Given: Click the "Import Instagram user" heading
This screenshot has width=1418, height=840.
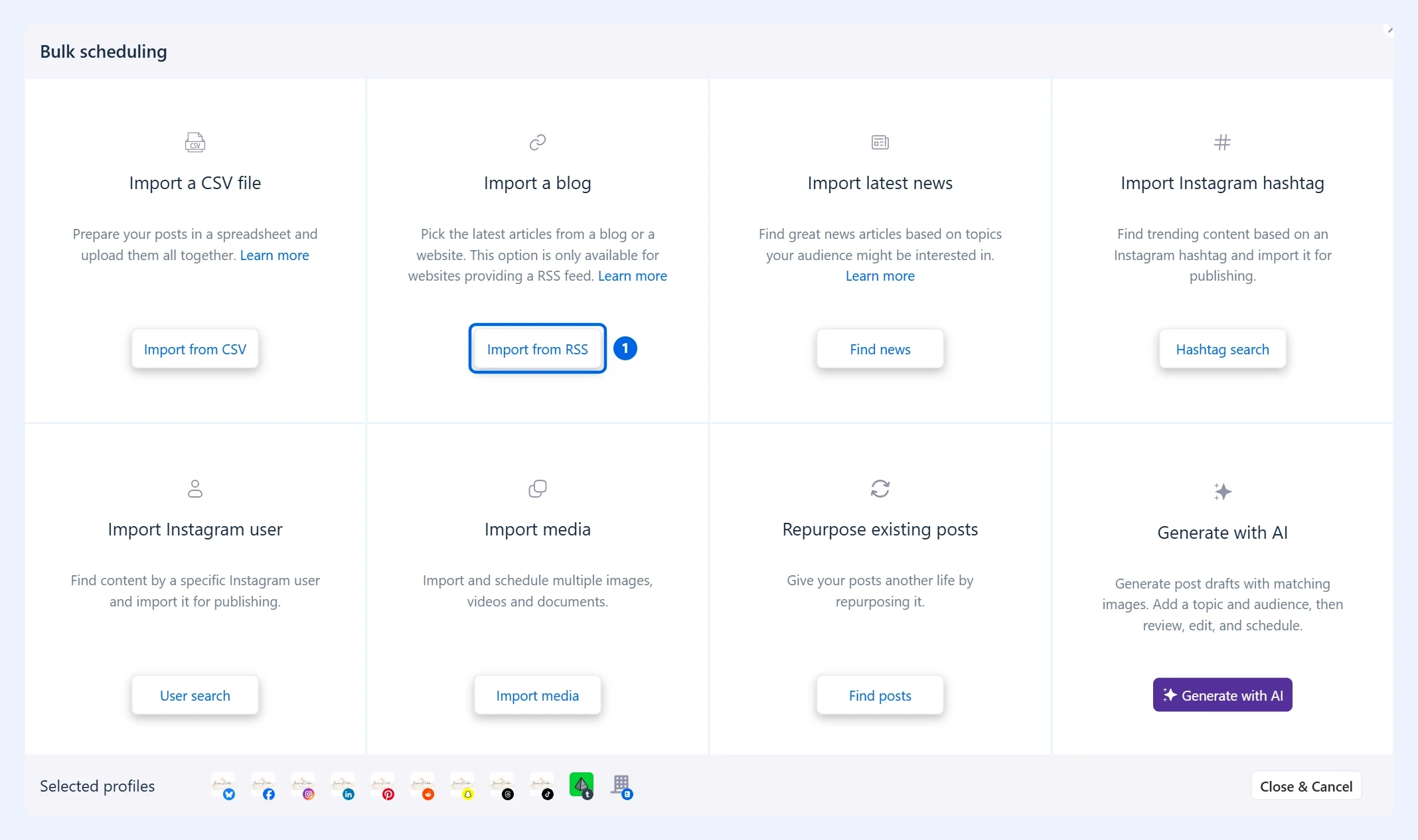Looking at the screenshot, I should (x=195, y=529).
